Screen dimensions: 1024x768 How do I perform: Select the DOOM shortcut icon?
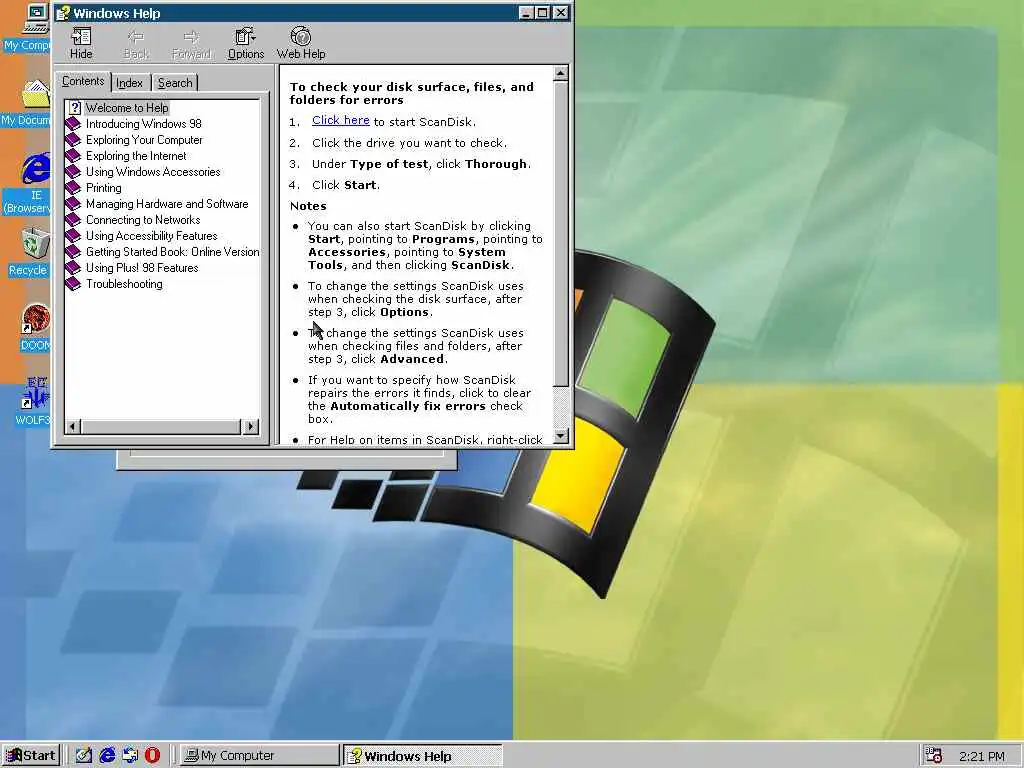tap(34, 328)
